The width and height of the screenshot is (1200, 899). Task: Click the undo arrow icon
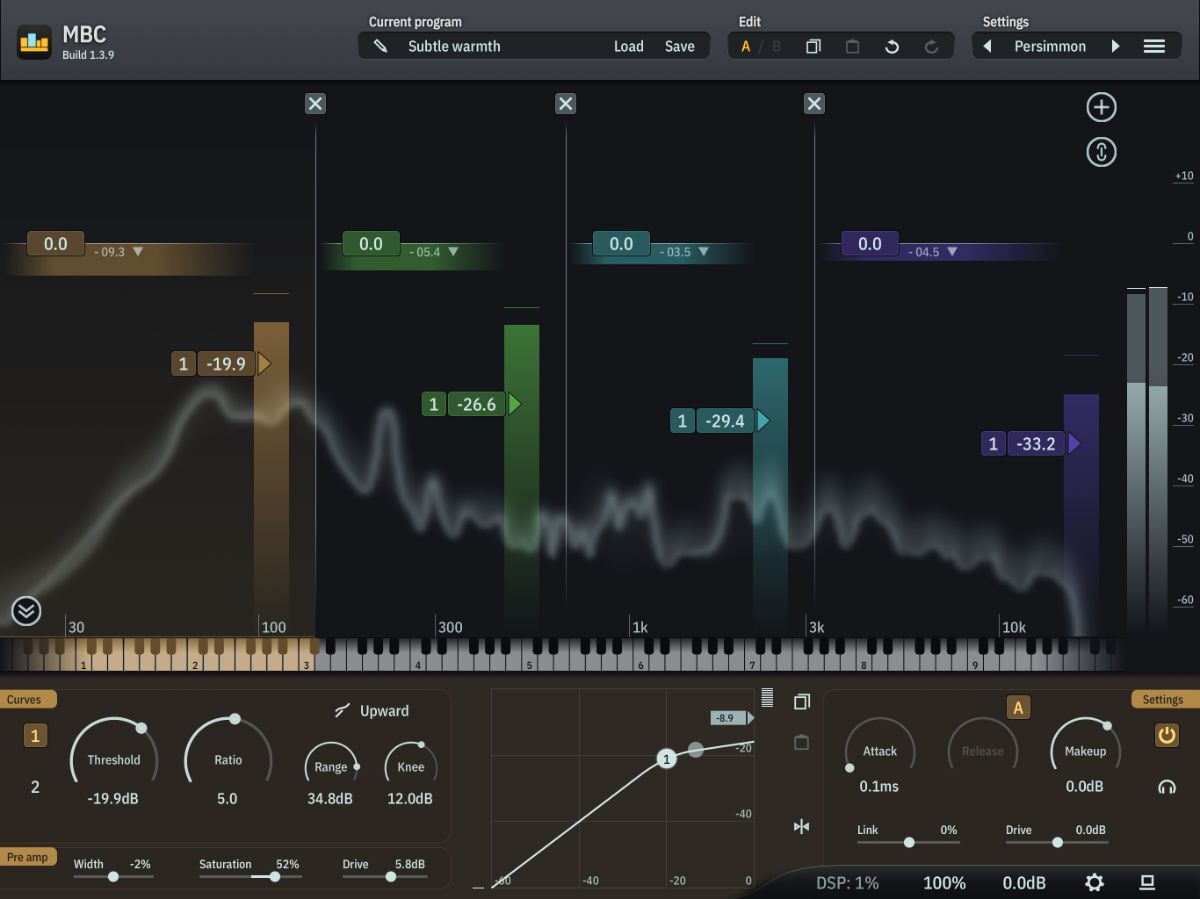[x=892, y=47]
